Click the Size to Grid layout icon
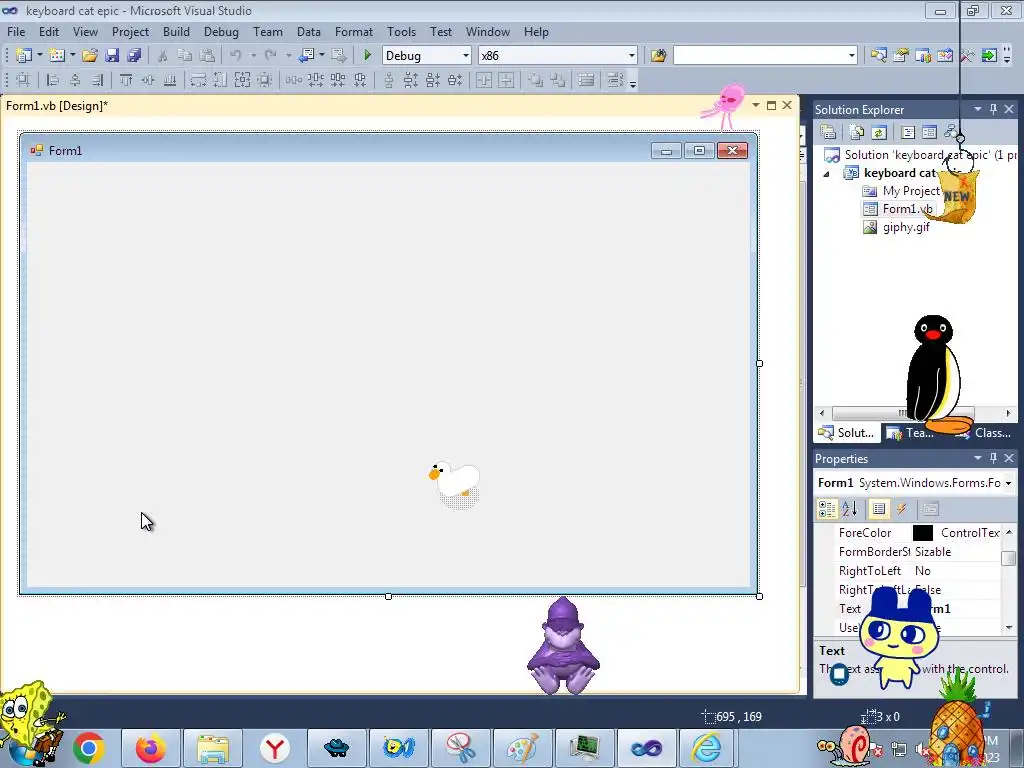The width and height of the screenshot is (1024, 768). pos(264,80)
